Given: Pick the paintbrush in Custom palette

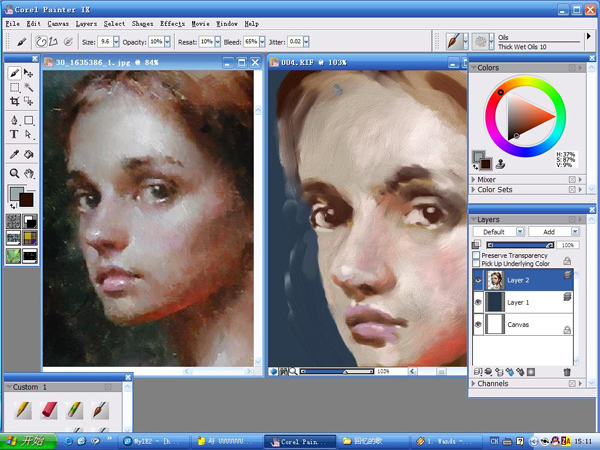Looking at the screenshot, I should [100, 410].
